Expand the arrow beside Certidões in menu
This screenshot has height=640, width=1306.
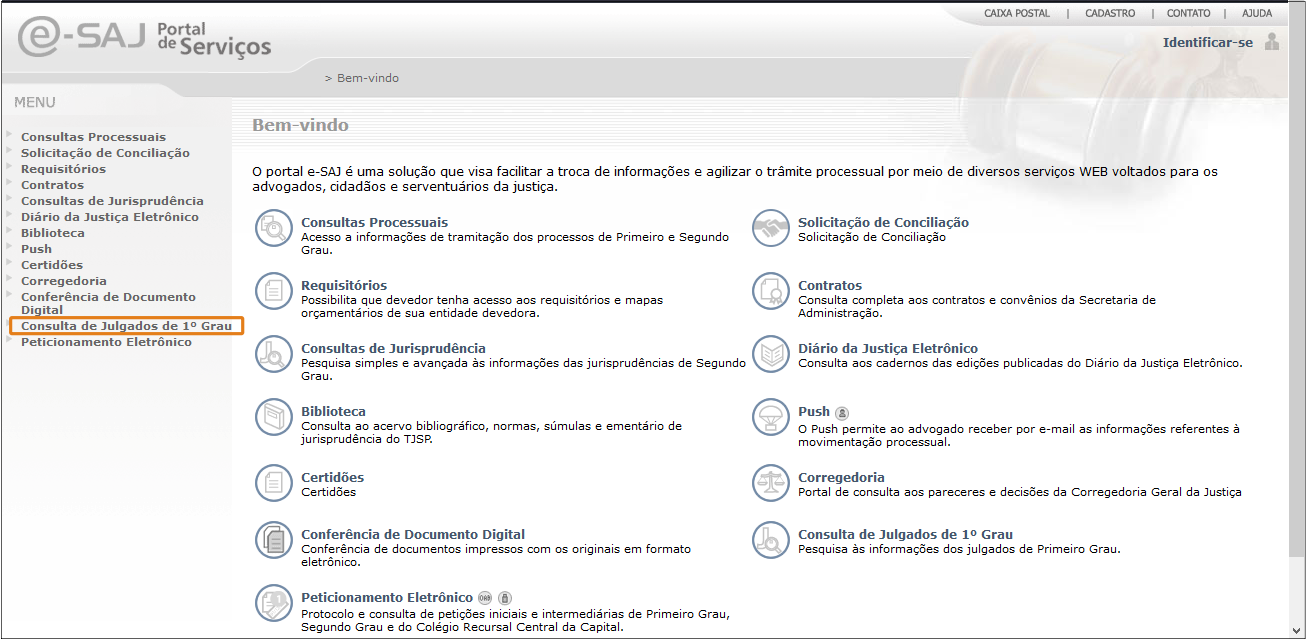[10, 262]
